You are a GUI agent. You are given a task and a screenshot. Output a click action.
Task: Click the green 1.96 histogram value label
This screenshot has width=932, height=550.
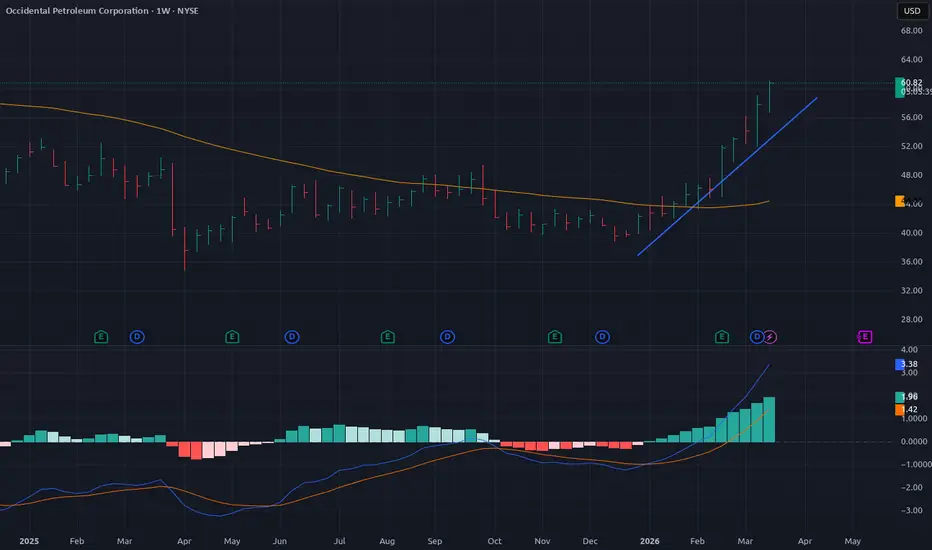coord(906,397)
